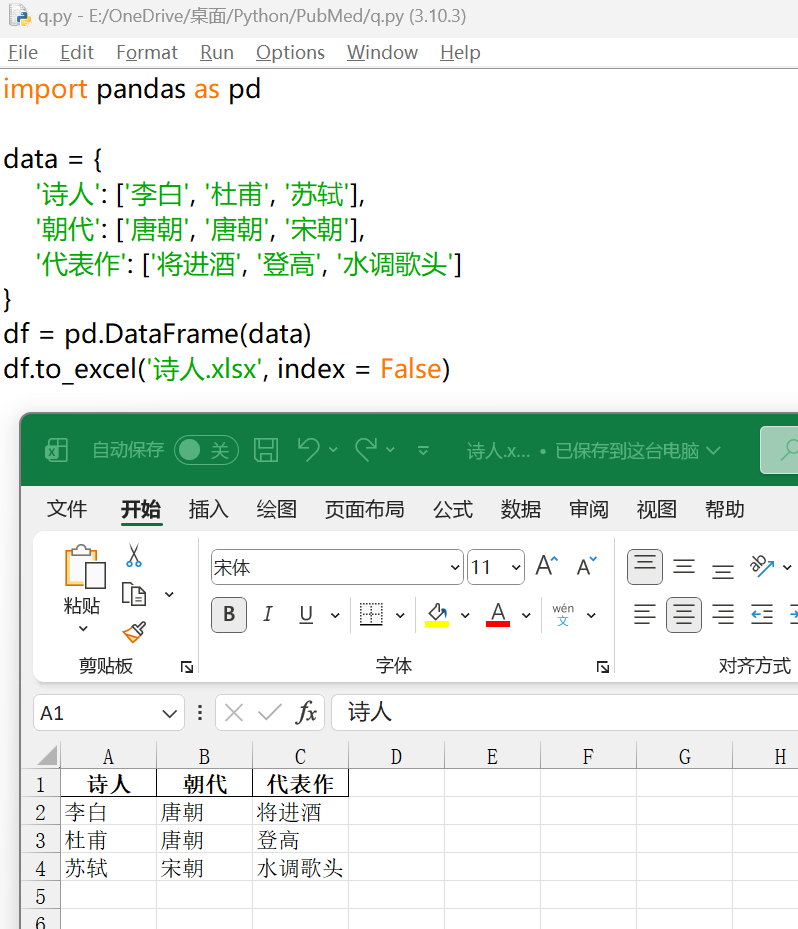Click Increase Font Size icon

point(547,566)
